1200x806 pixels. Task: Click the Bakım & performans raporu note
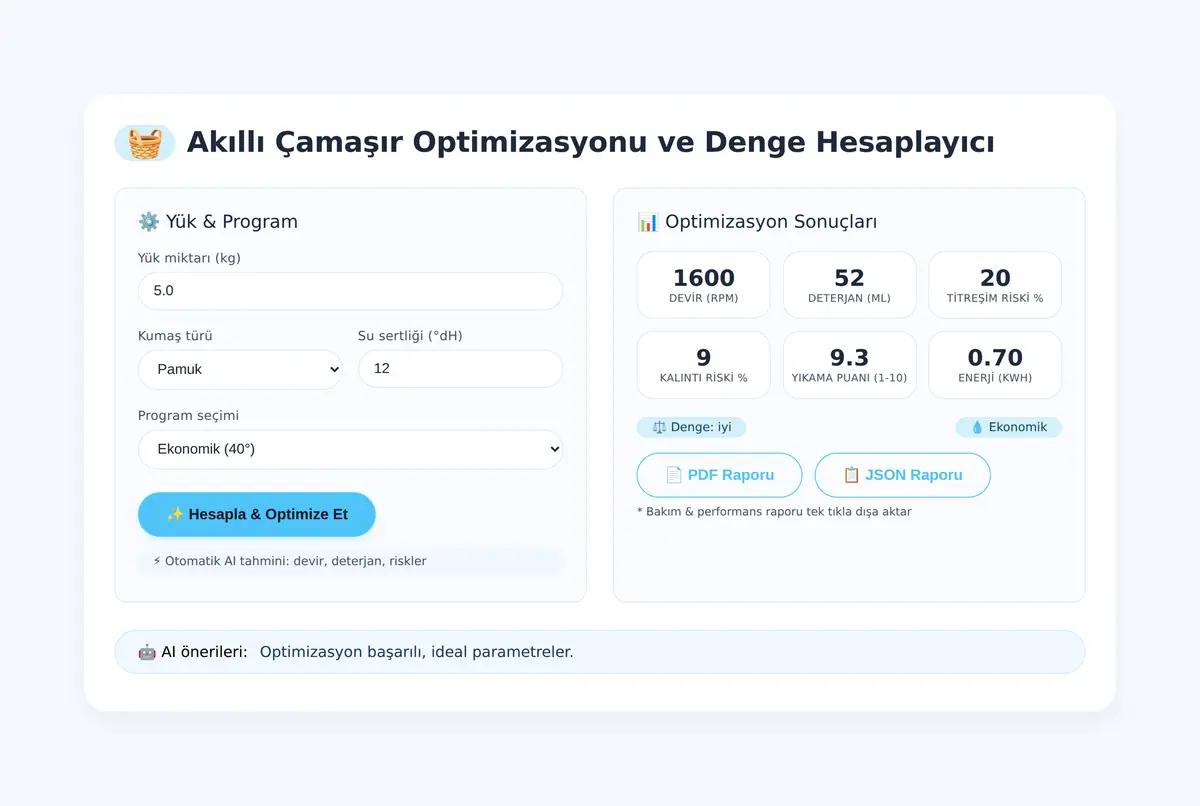pos(774,512)
